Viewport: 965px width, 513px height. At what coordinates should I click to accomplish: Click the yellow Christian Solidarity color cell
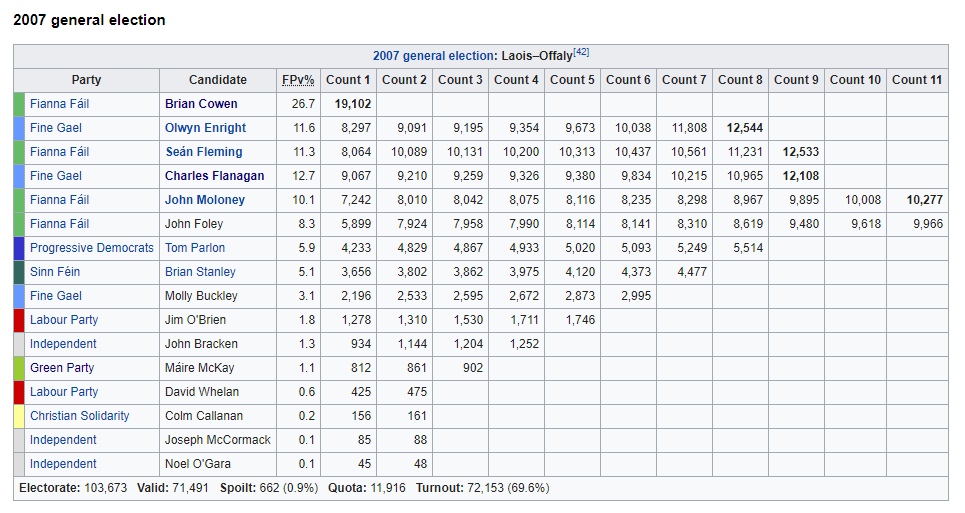19,416
